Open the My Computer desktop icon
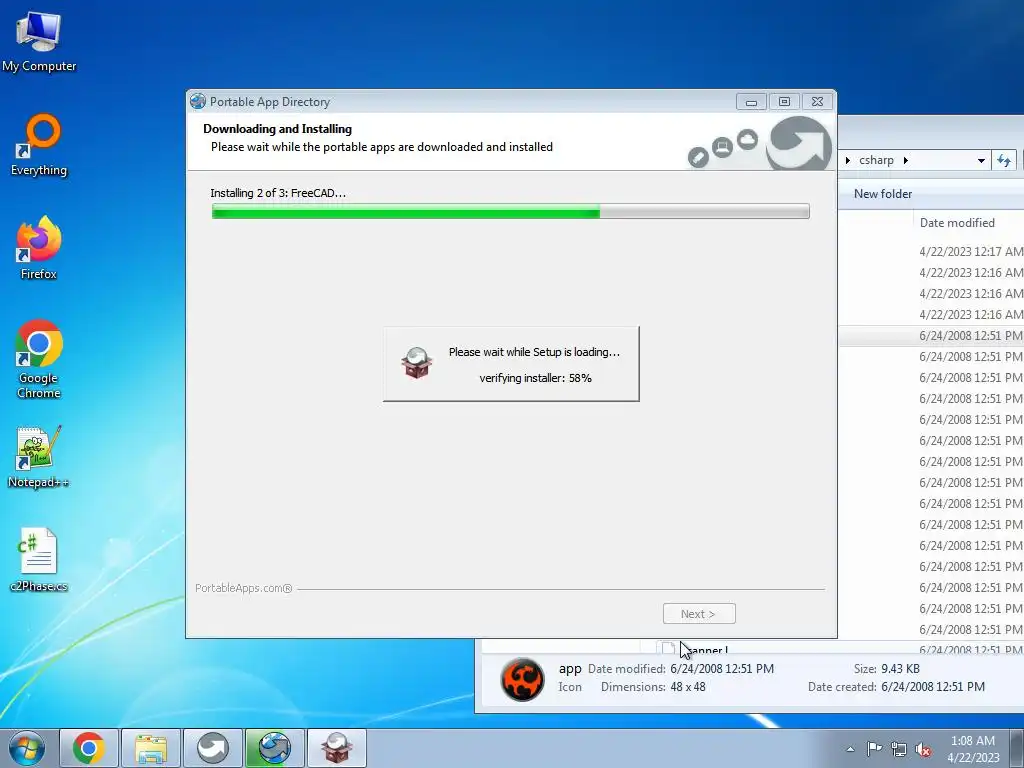Image resolution: width=1024 pixels, height=768 pixels. pos(39,42)
